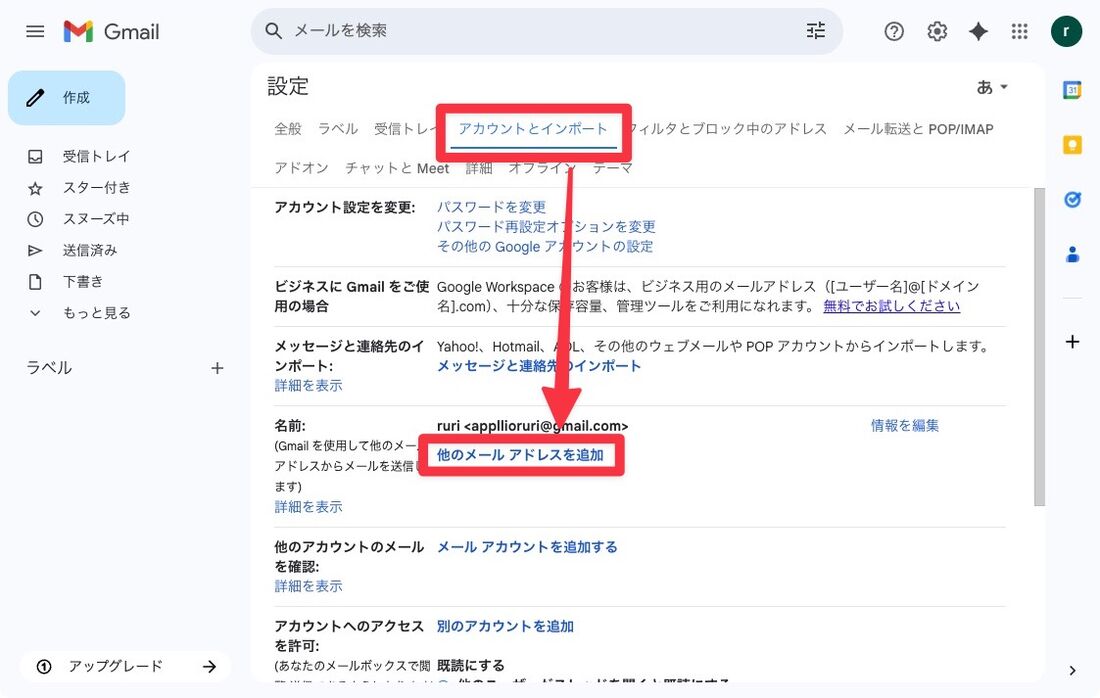This screenshot has width=1100, height=698.
Task: Click 別のアカウントを追加 link
Action: [505, 626]
